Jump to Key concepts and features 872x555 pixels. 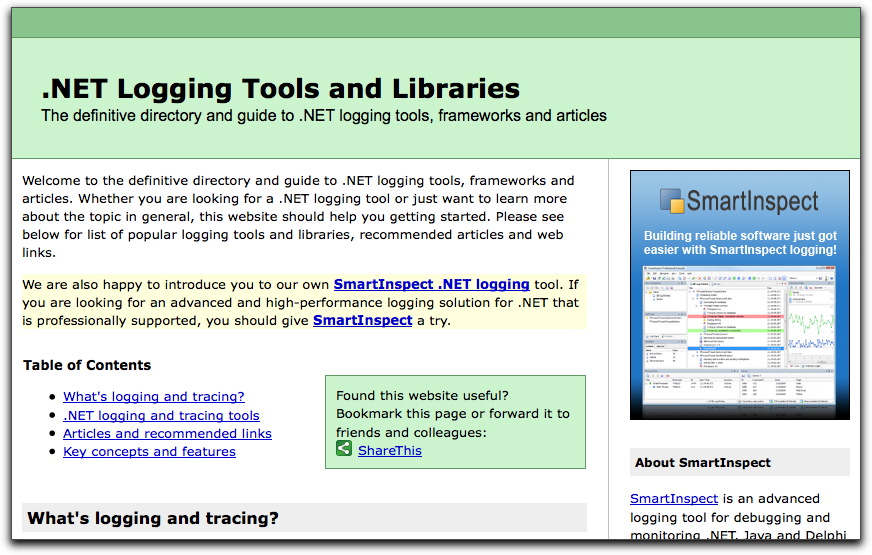tap(149, 452)
